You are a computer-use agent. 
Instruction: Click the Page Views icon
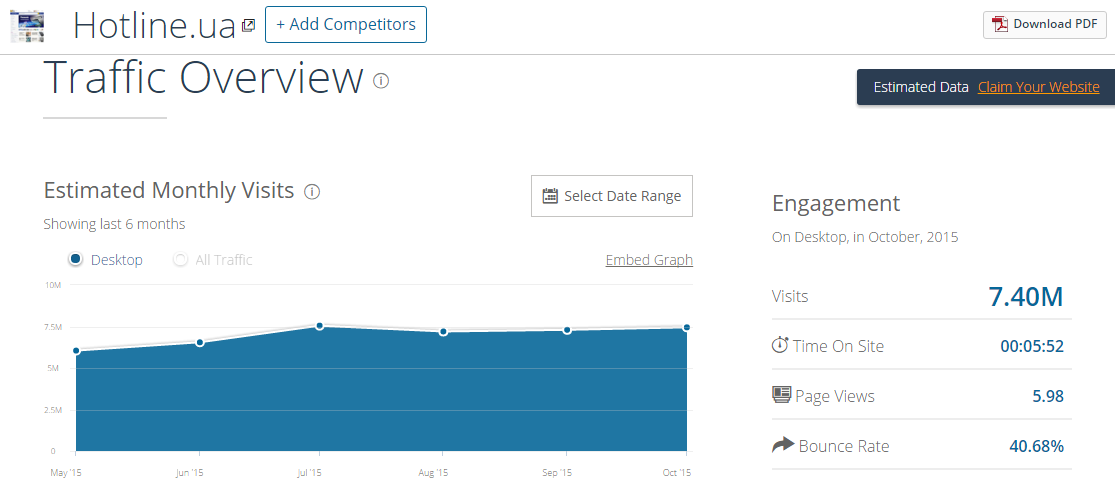tap(782, 395)
